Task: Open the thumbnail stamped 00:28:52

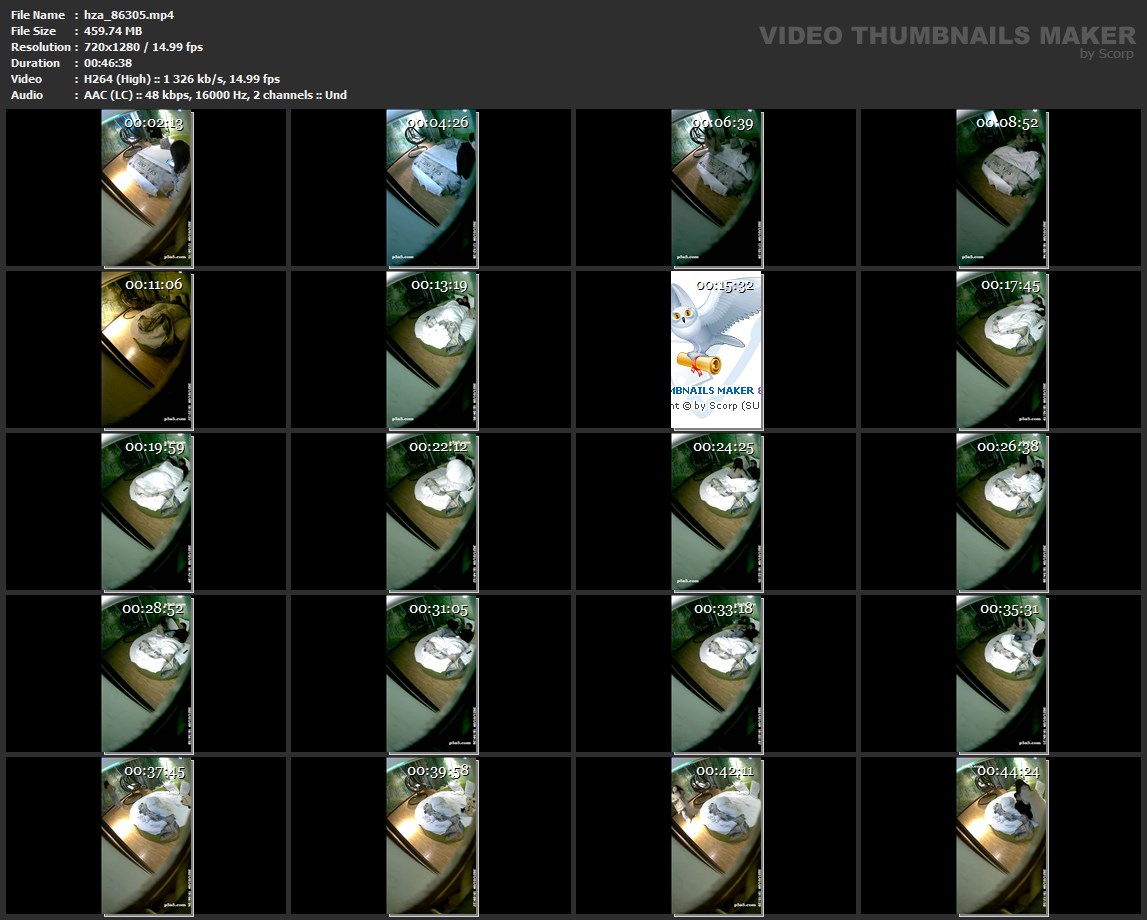Action: pyautogui.click(x=147, y=674)
